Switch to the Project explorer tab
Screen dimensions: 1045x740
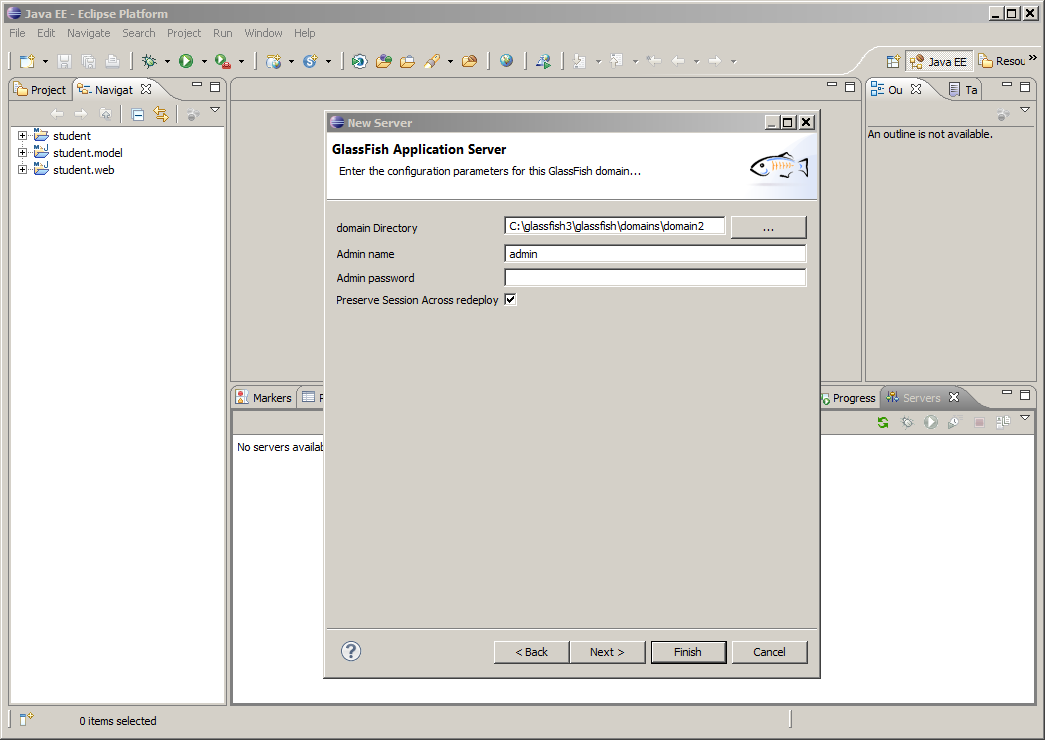click(x=41, y=90)
